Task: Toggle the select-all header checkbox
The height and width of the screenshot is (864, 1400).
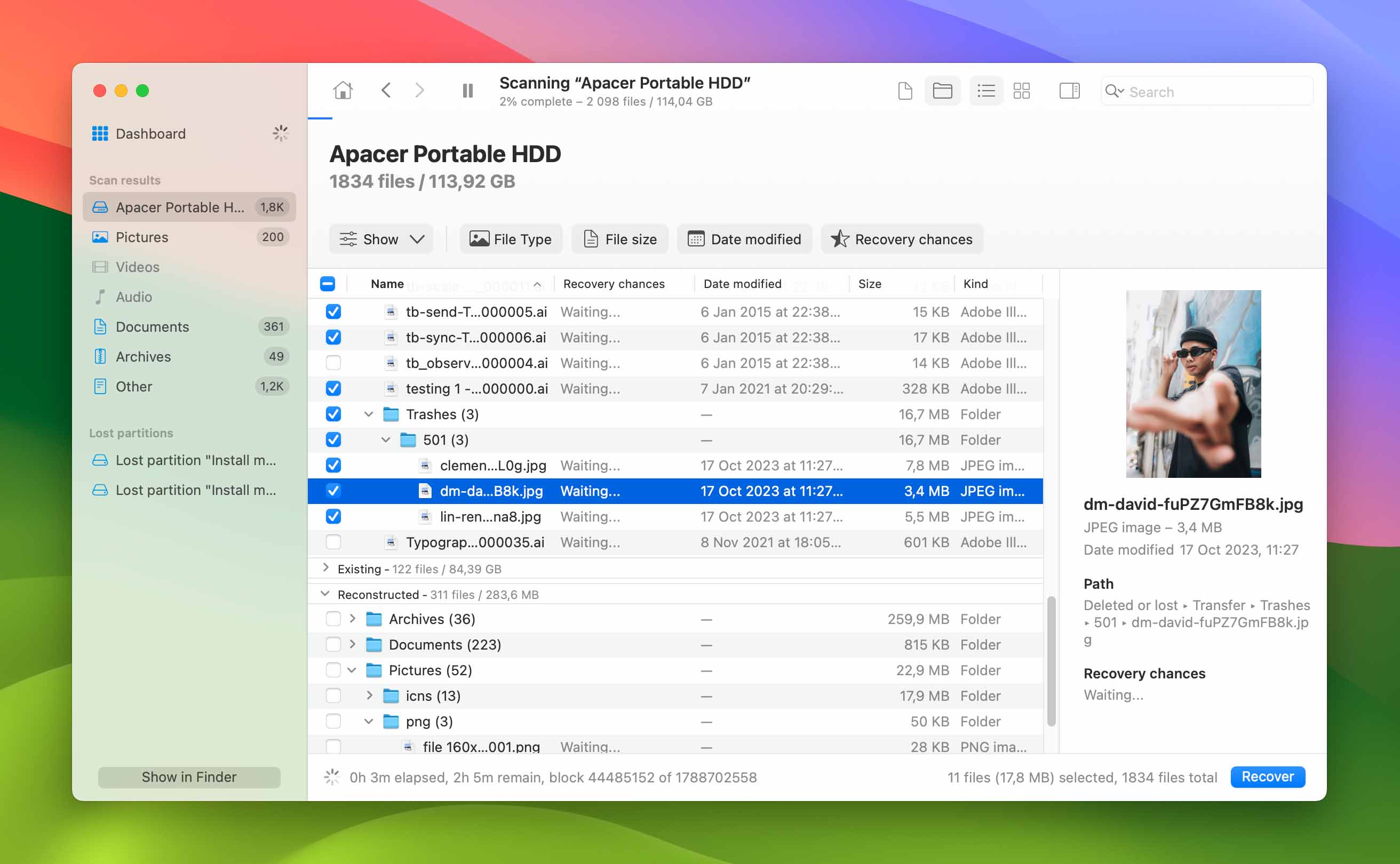Action: tap(328, 283)
